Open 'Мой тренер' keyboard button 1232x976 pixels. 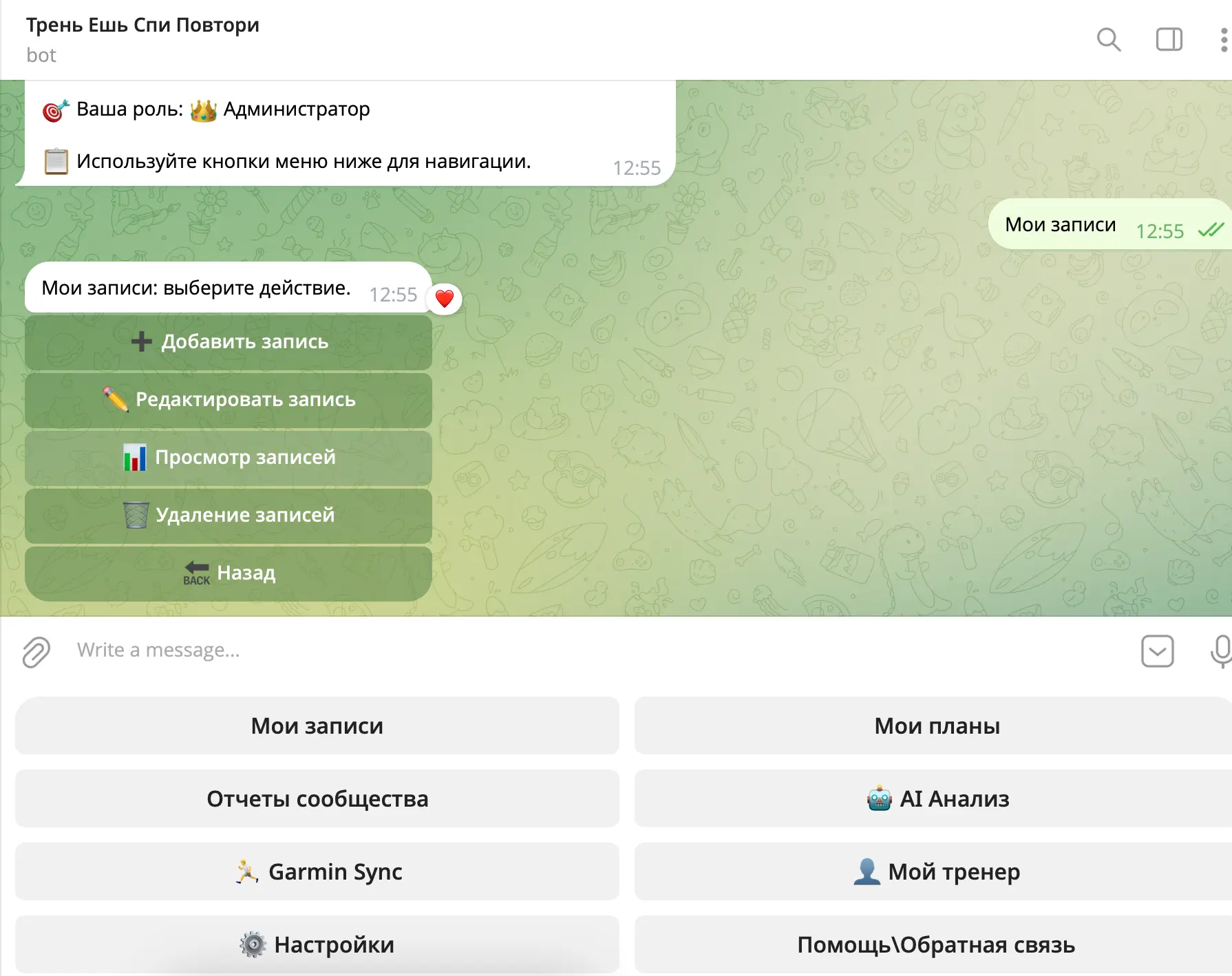click(933, 871)
